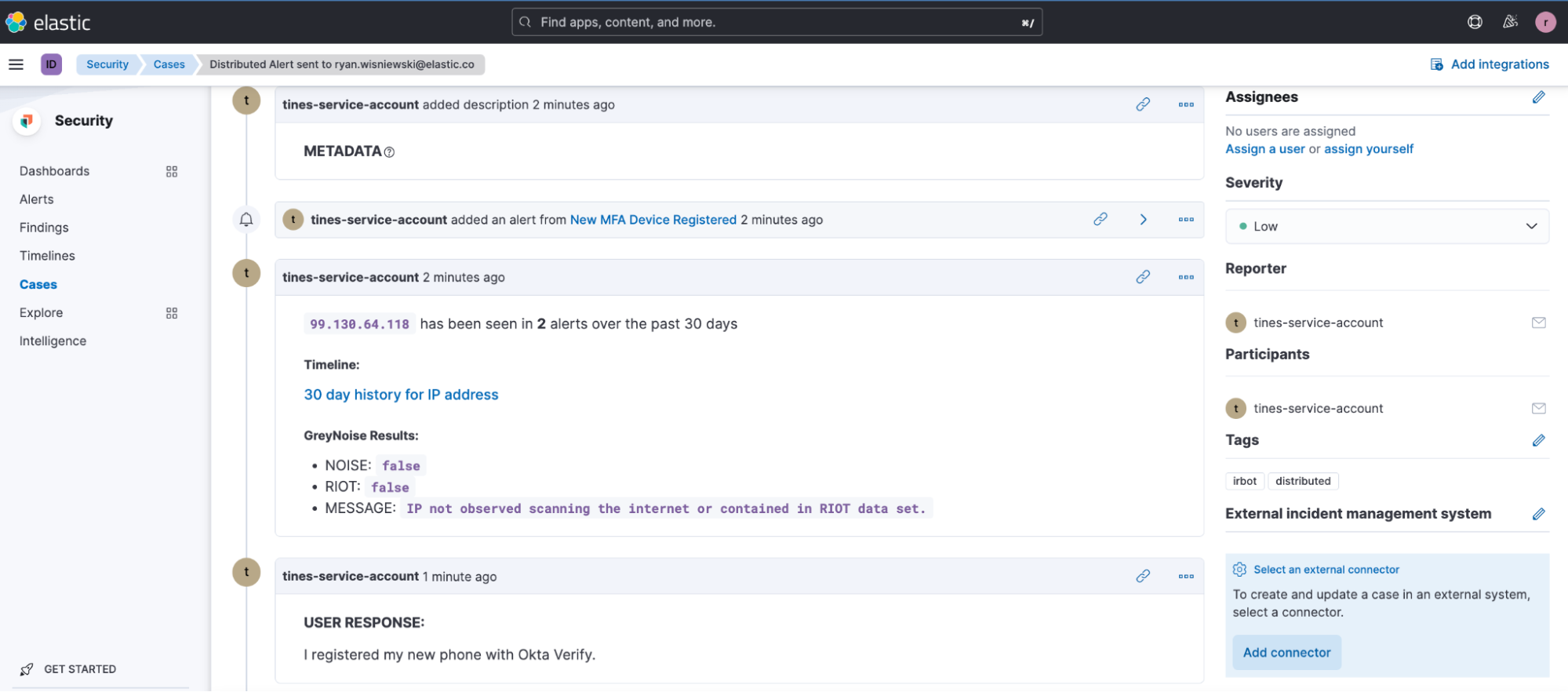The height and width of the screenshot is (692, 1568).
Task: Focus the Find apps, content search field
Action: [x=777, y=22]
